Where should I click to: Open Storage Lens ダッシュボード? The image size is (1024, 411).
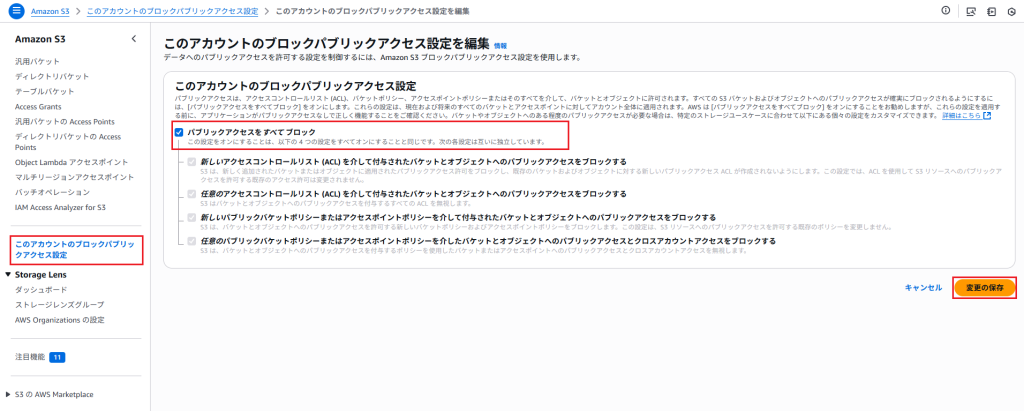click(x=41, y=289)
